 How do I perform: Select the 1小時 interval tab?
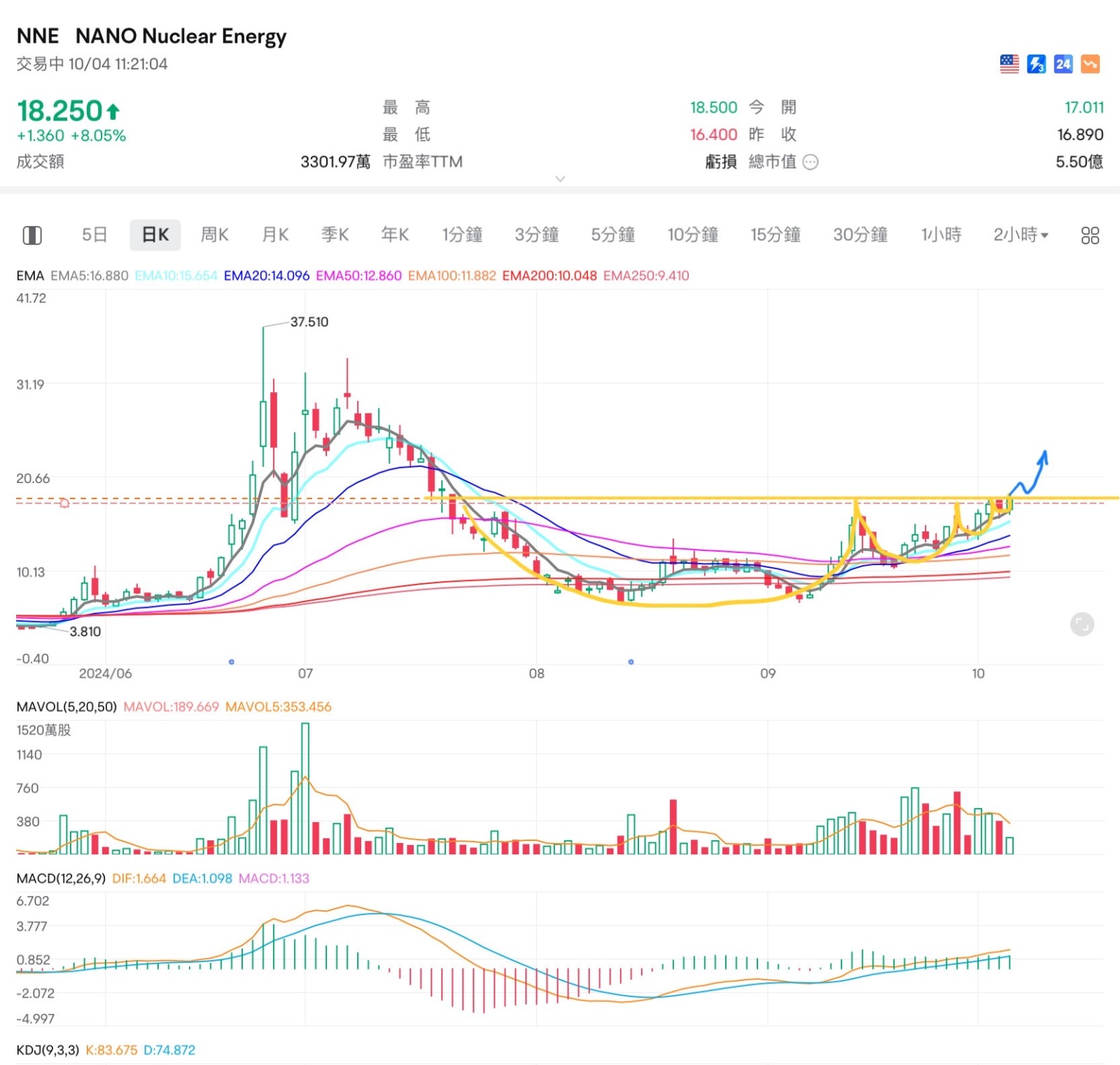(941, 235)
